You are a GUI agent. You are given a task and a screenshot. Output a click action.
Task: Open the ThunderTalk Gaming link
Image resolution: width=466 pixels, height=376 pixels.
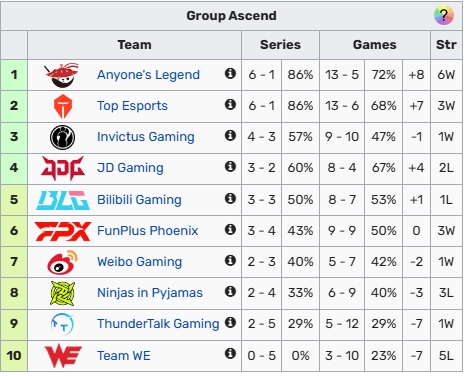point(158,324)
